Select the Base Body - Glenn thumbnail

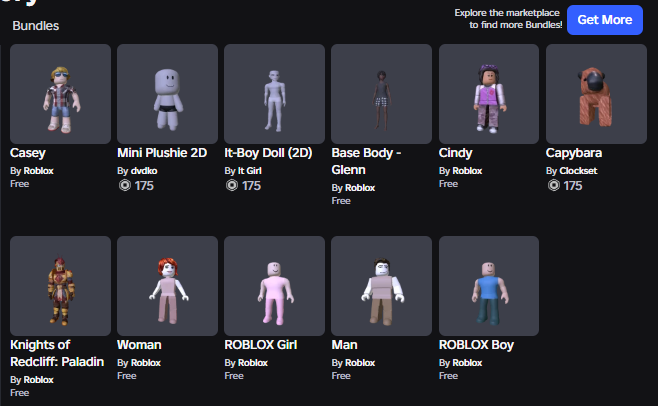pos(381,94)
